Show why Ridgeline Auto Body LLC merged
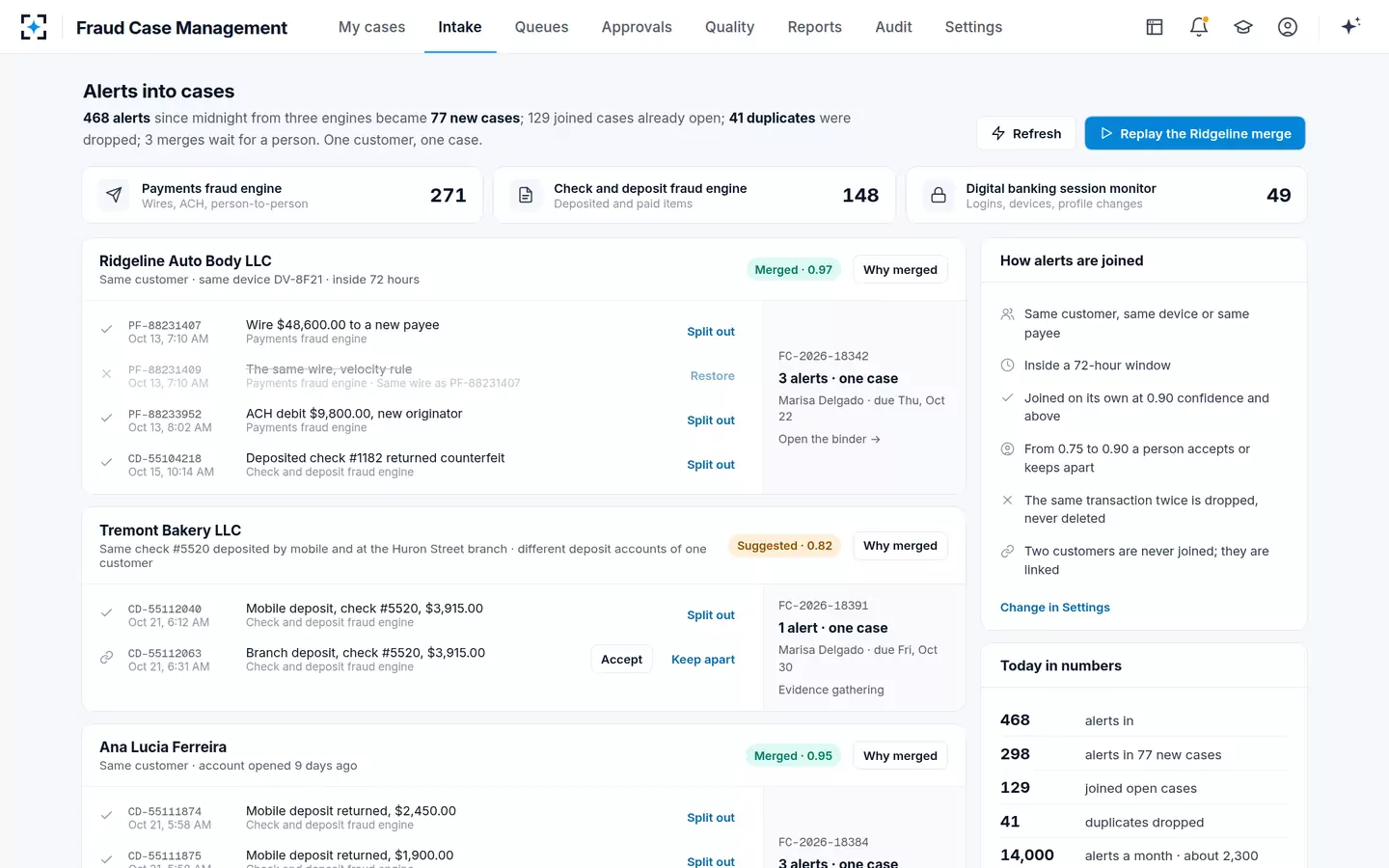Screen dimensions: 1389x868 900,270
